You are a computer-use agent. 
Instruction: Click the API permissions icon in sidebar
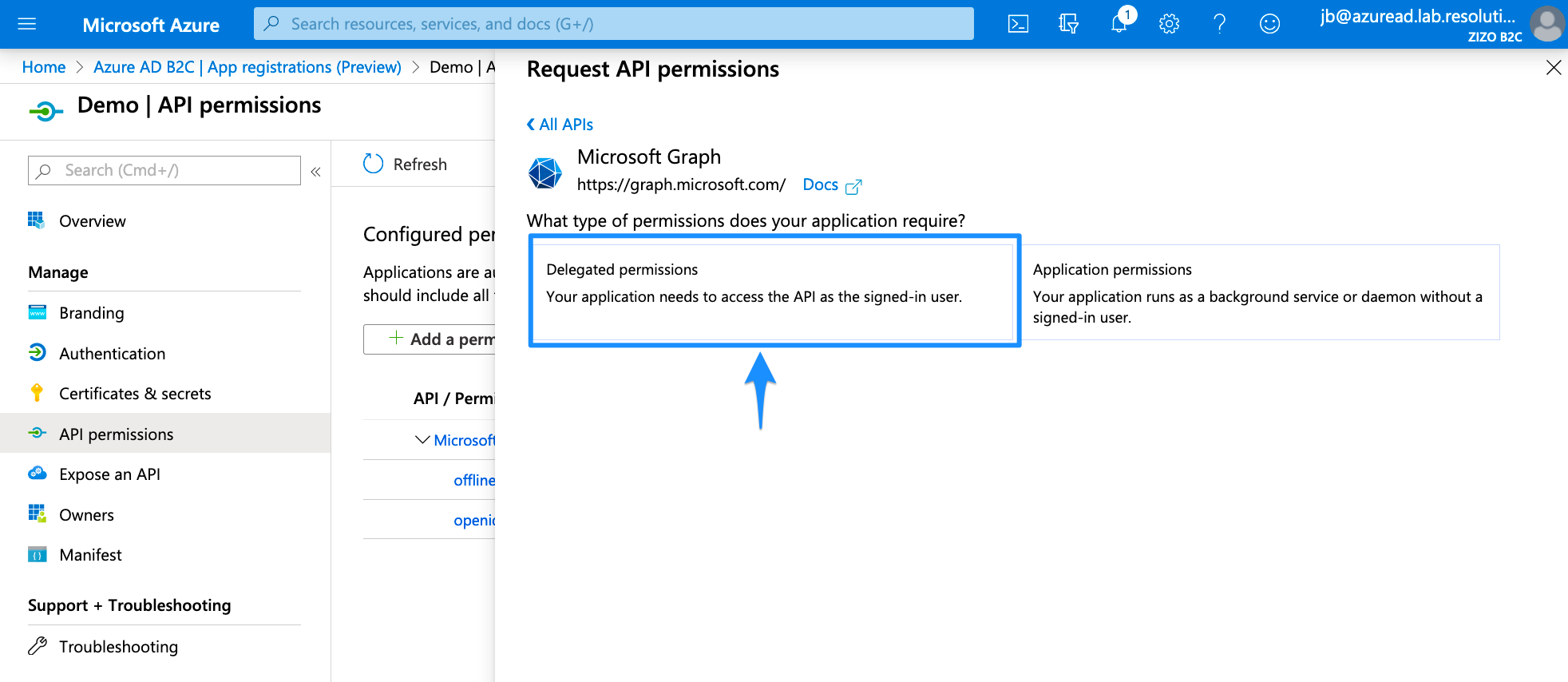click(x=37, y=433)
